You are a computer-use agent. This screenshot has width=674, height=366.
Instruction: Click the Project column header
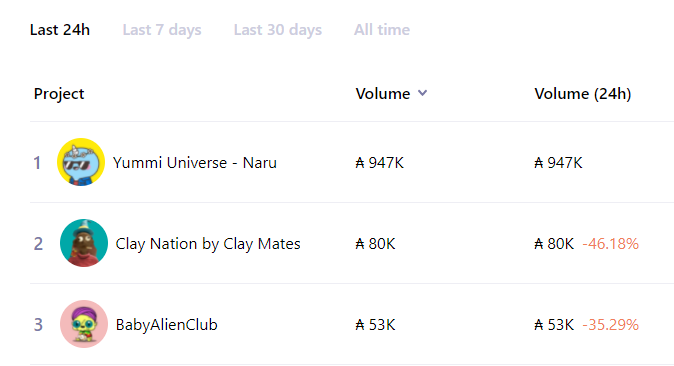click(59, 94)
